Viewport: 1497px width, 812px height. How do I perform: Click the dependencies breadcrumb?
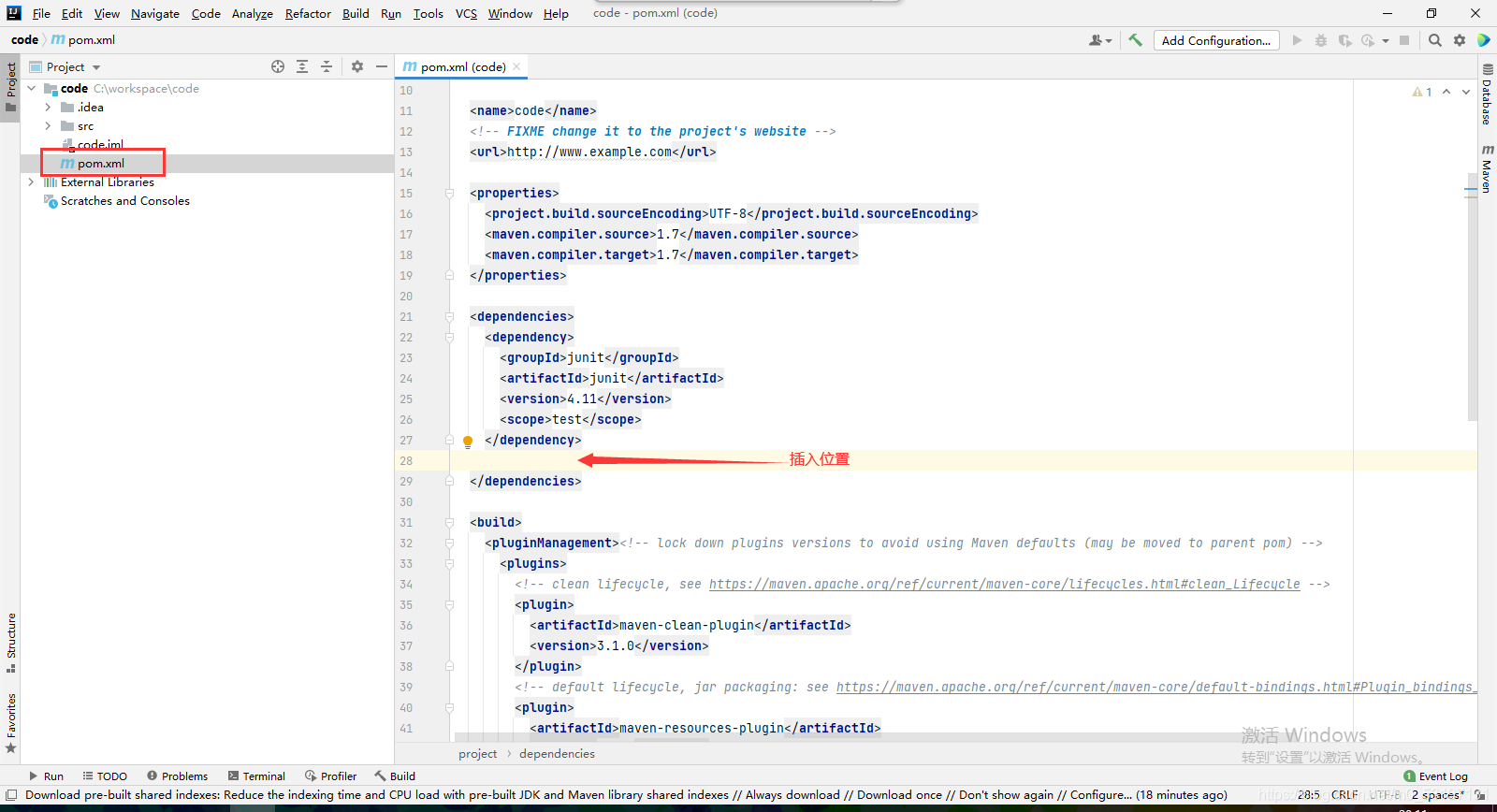click(x=557, y=754)
